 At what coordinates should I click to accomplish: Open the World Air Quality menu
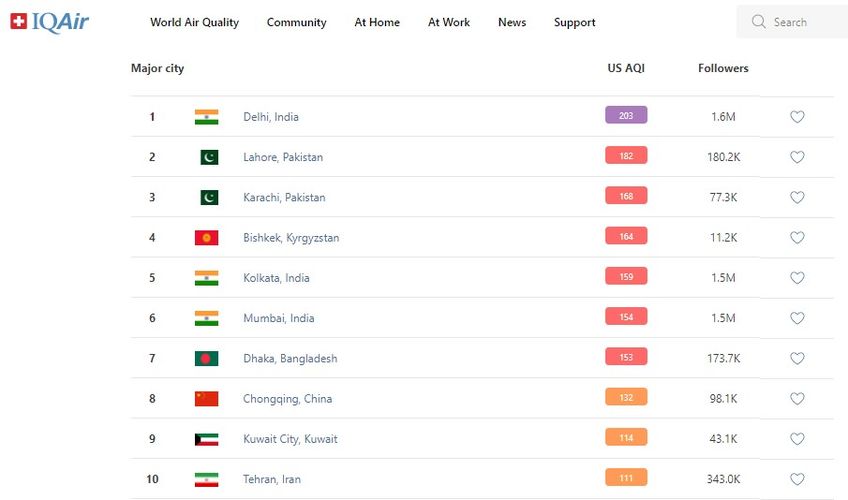click(194, 22)
